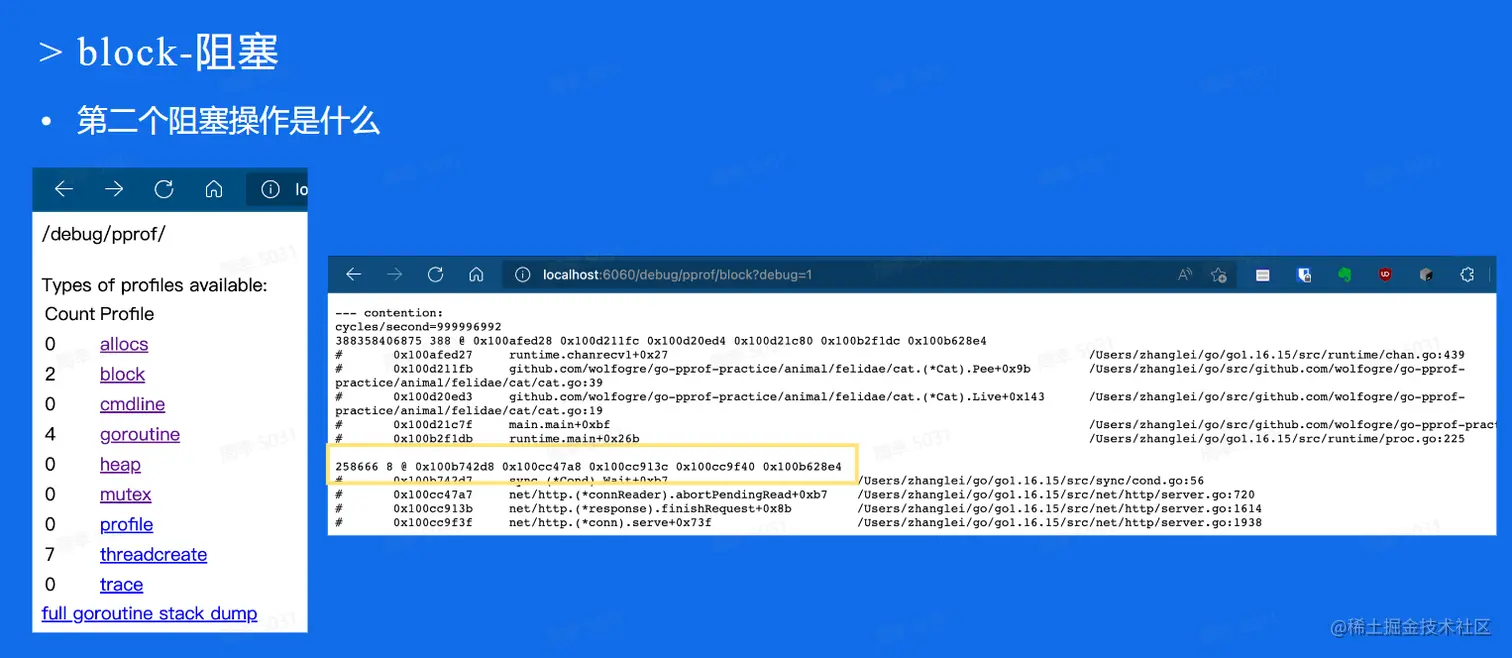Click the '第二个阻塞操作是什么' bullet text
The image size is (1512, 658).
pos(229,122)
